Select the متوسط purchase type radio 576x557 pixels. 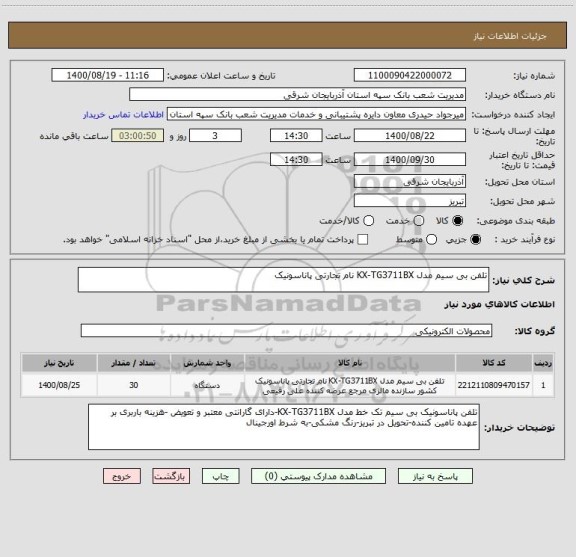point(431,240)
